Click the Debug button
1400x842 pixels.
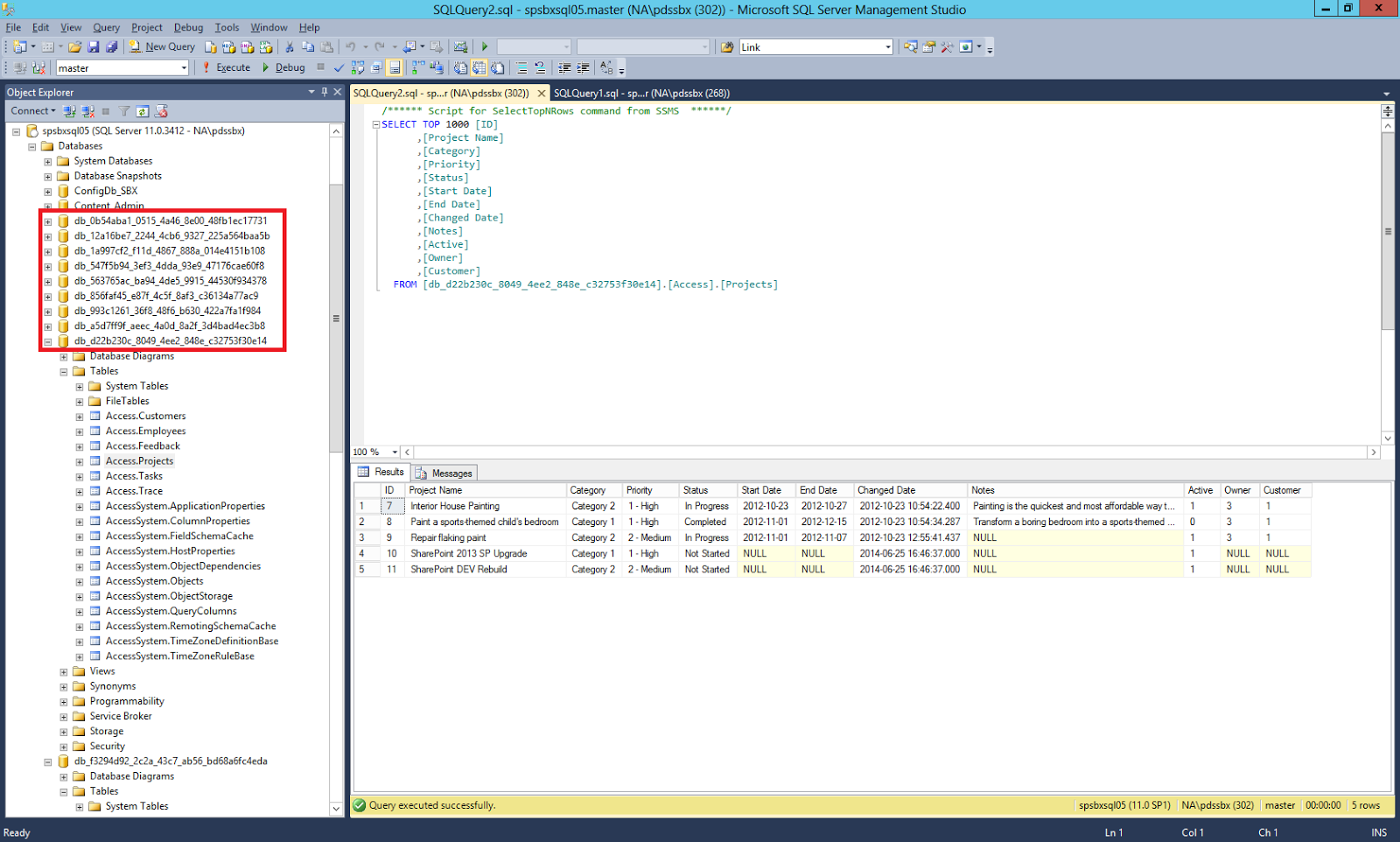point(283,67)
